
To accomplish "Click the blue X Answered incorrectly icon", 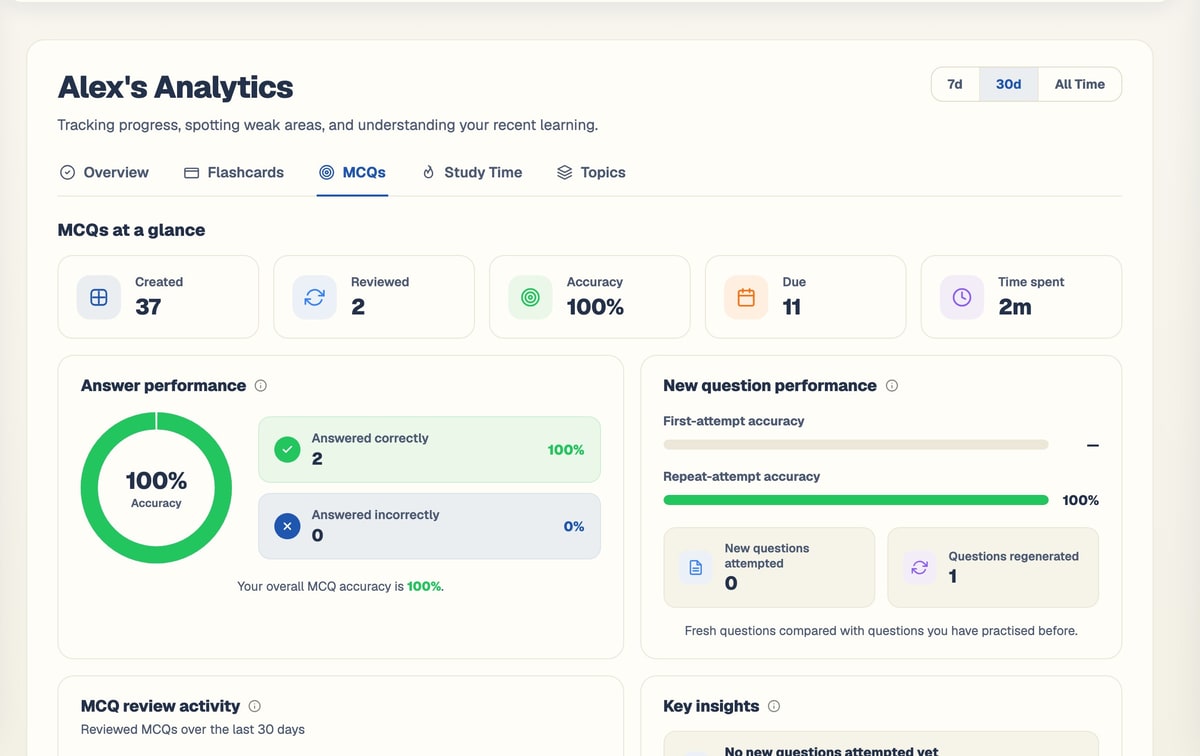I will 288,526.
